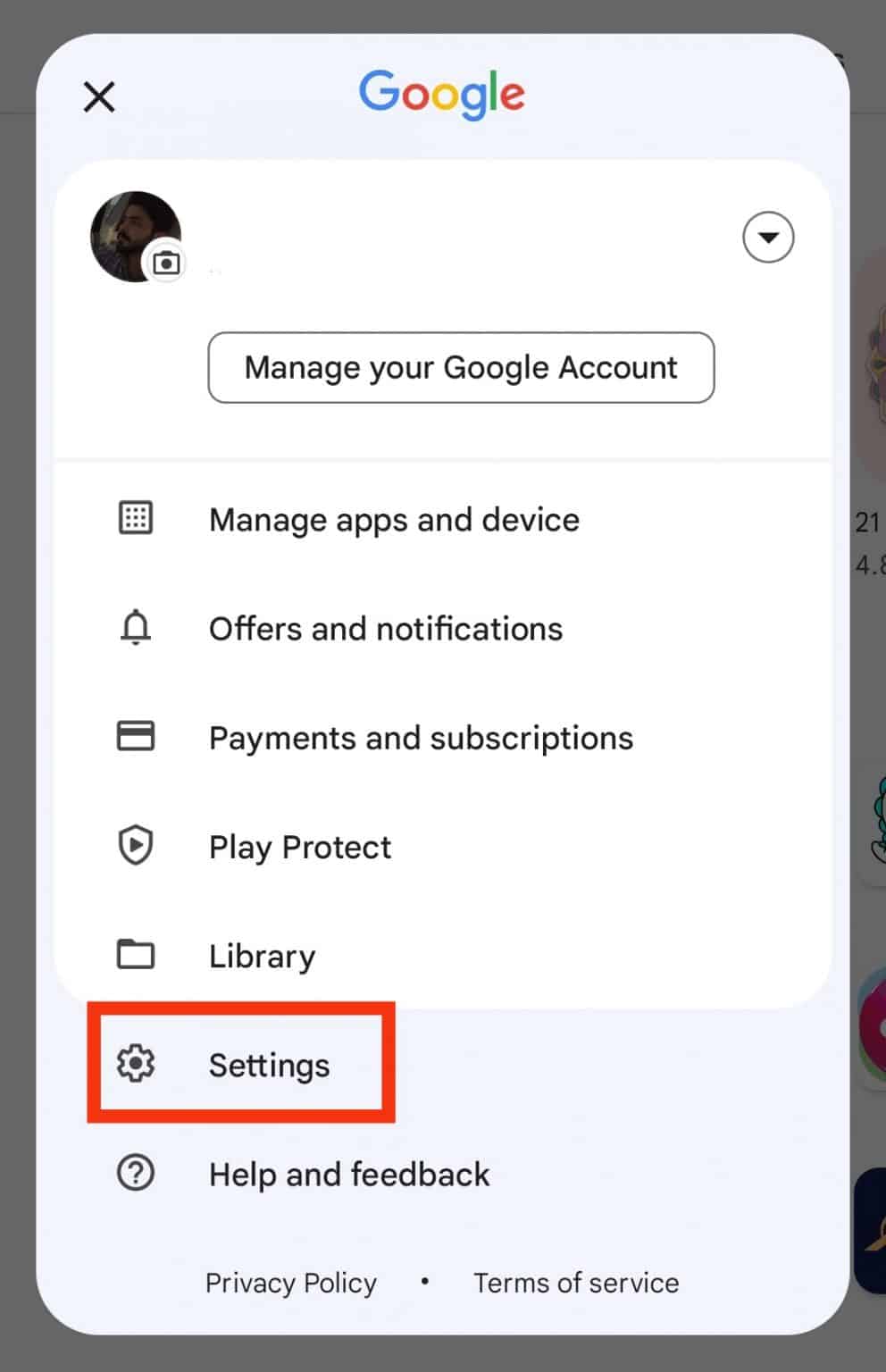The height and width of the screenshot is (1372, 886).
Task: Open the Manage apps and device entry
Action: tap(394, 519)
